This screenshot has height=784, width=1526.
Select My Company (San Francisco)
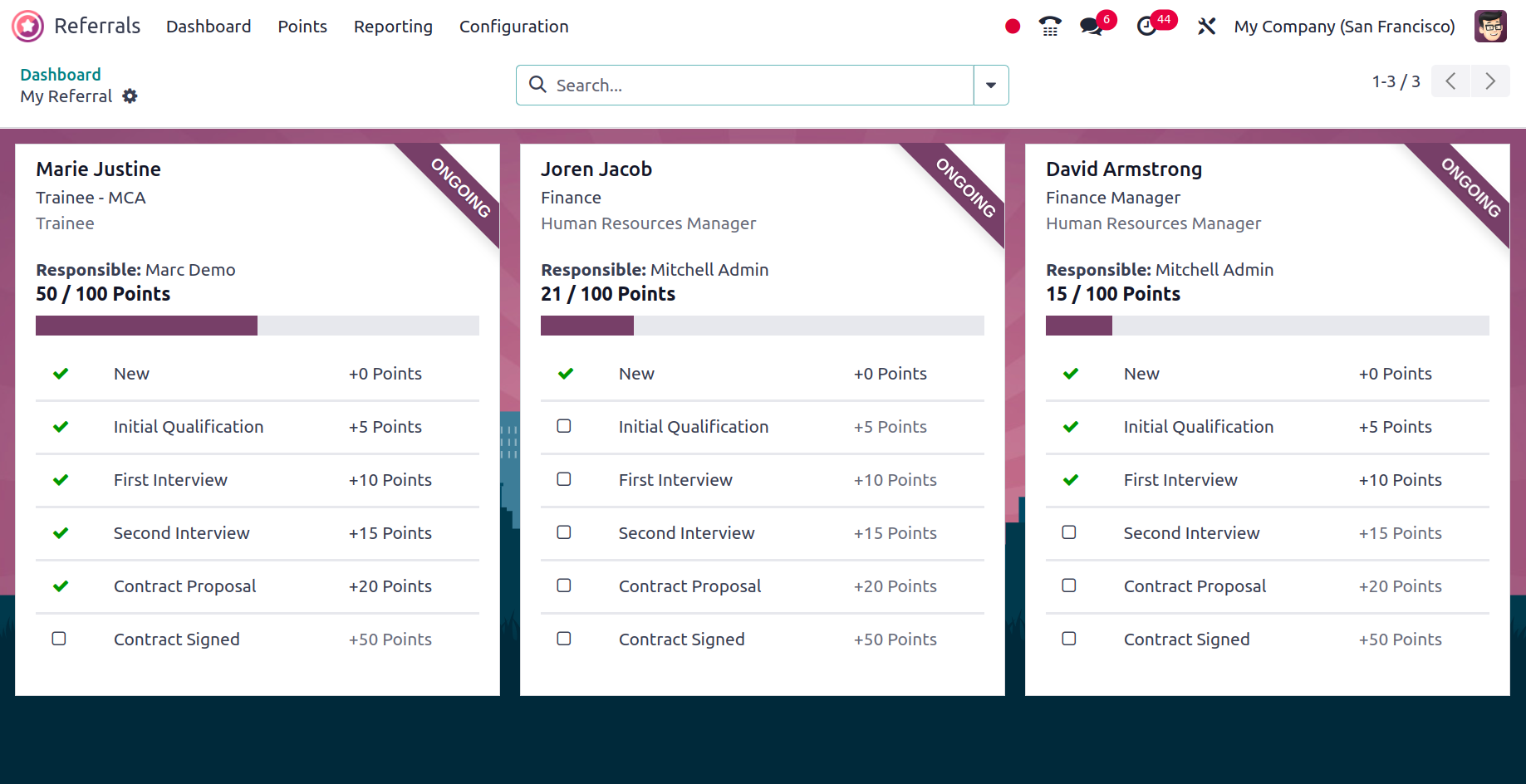pyautogui.click(x=1344, y=26)
